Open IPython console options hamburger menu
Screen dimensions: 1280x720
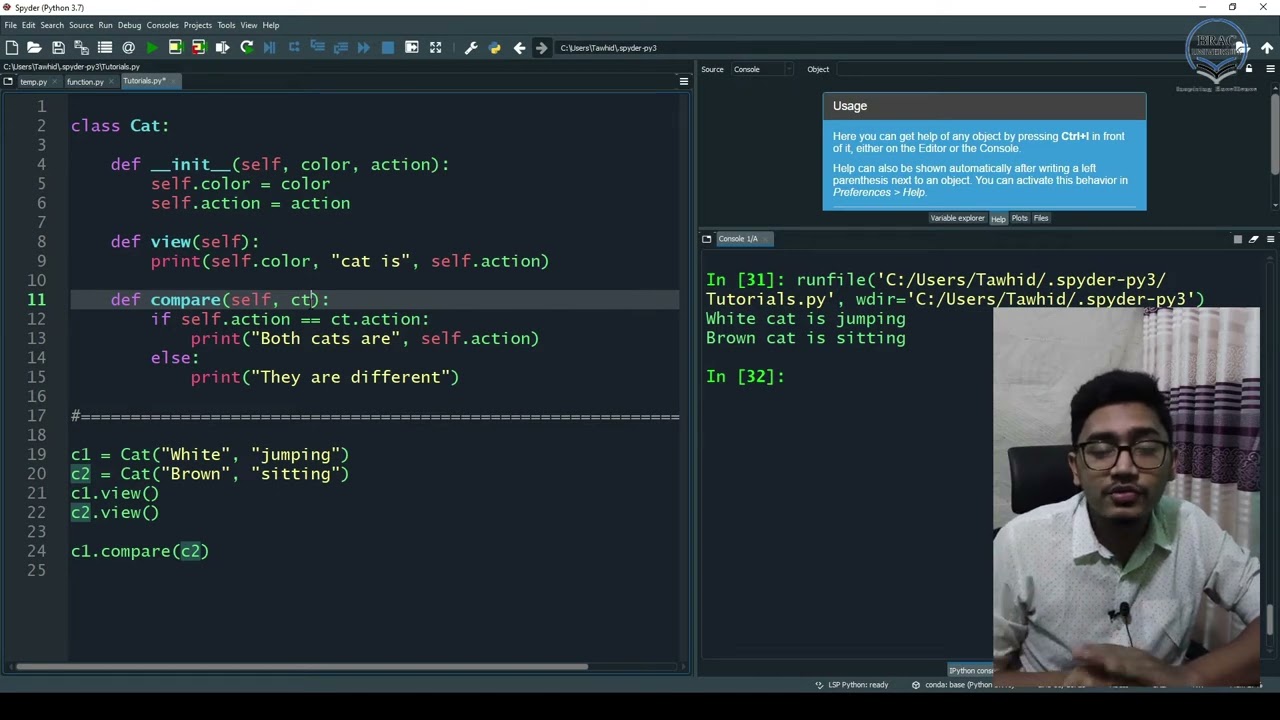(1270, 239)
